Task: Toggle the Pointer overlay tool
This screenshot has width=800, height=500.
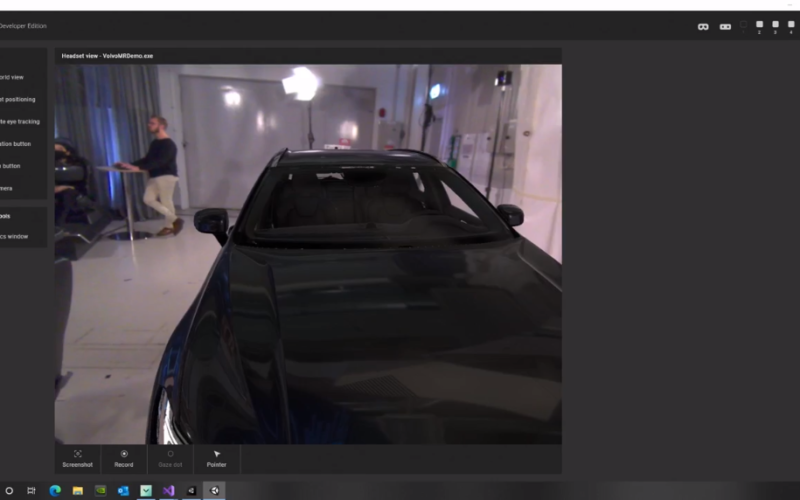Action: [216, 458]
